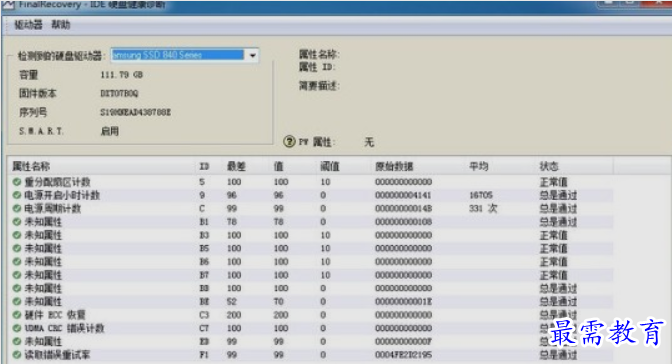
Task: Click the ID cell F1
Action: pyautogui.click(x=204, y=355)
